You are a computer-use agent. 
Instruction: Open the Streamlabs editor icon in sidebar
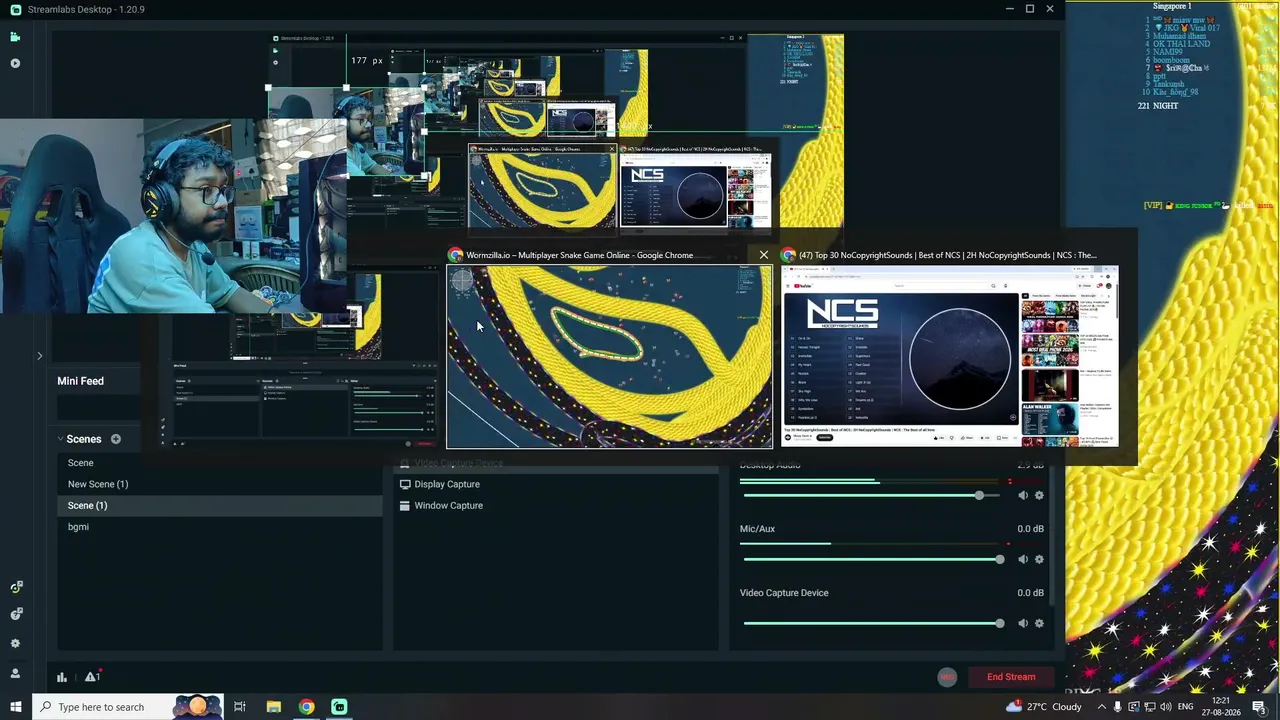tap(15, 37)
